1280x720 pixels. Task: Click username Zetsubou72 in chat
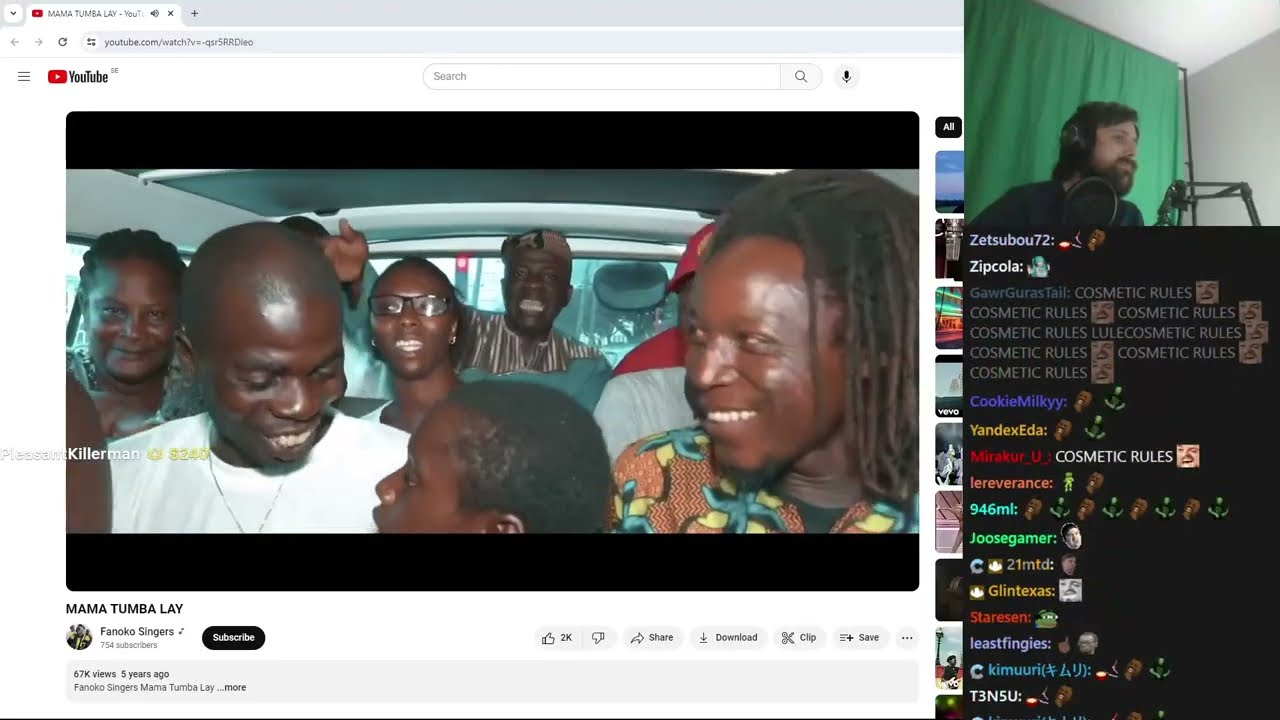point(1012,241)
